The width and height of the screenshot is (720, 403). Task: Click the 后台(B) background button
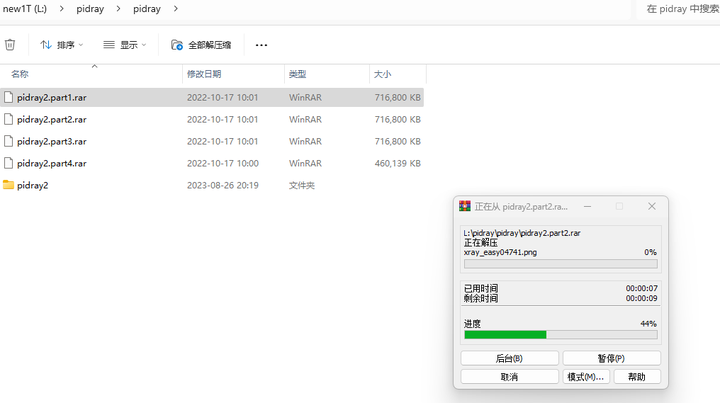coord(509,358)
